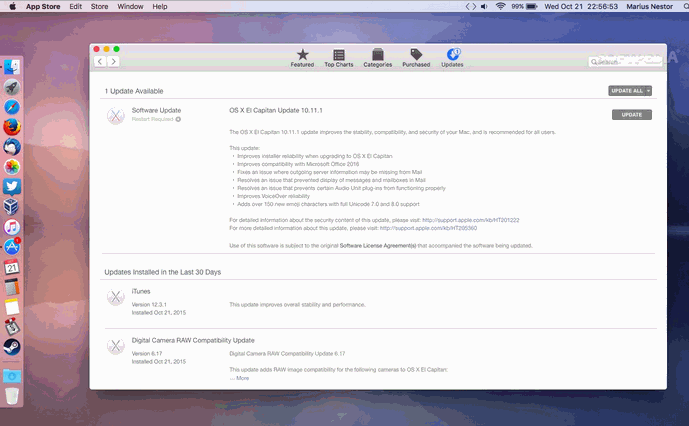
Task: Open iTunes from the dock
Action: tap(12, 227)
